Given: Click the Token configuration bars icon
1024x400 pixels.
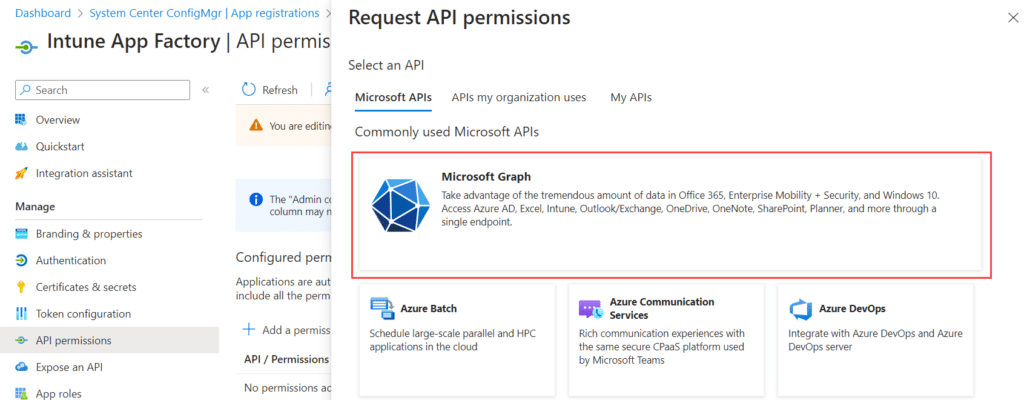Looking at the screenshot, I should (x=22, y=314).
